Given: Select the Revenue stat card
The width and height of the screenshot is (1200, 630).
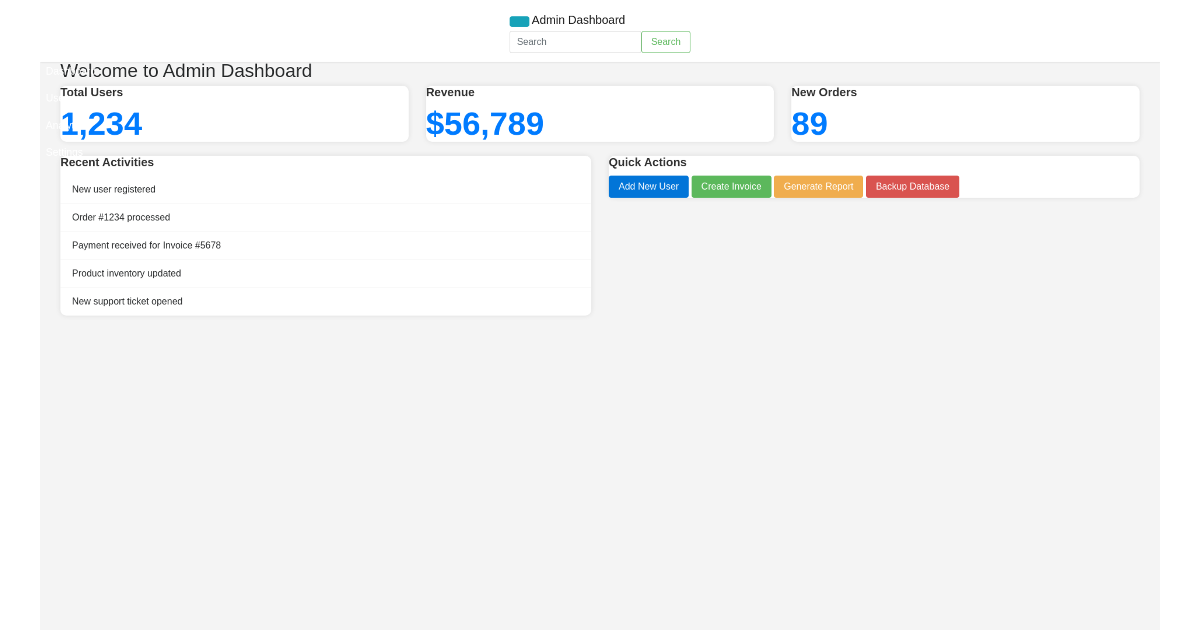Looking at the screenshot, I should point(599,113).
